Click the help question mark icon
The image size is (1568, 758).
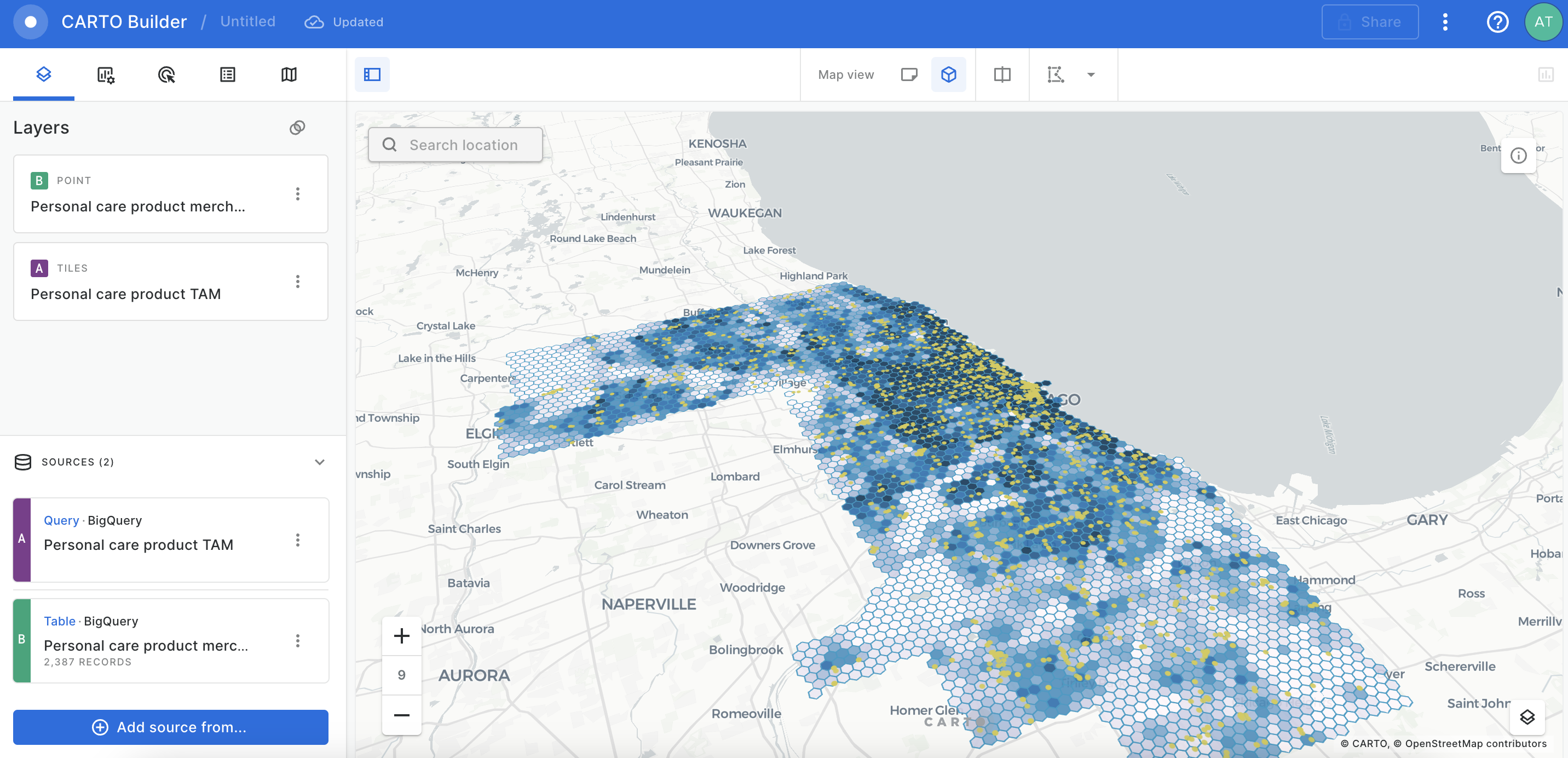coord(1497,22)
